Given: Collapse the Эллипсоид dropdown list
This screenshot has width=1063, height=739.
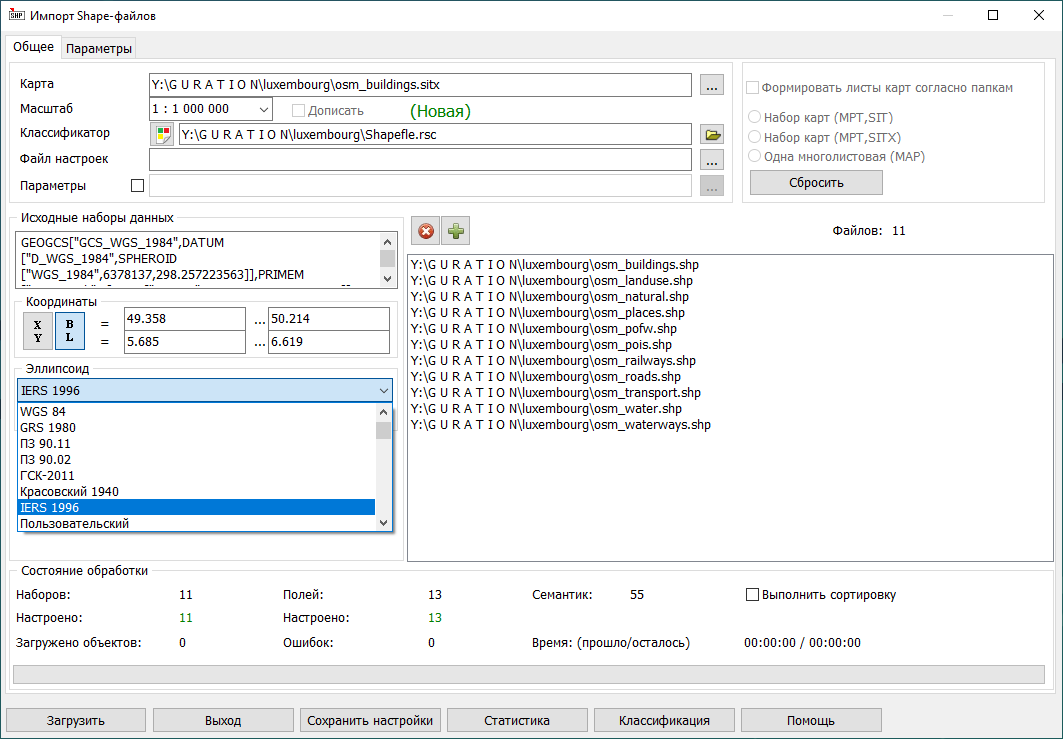Looking at the screenshot, I should 383,390.
